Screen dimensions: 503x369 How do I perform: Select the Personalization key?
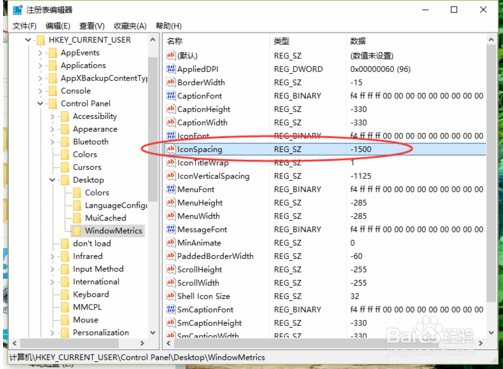101,332
